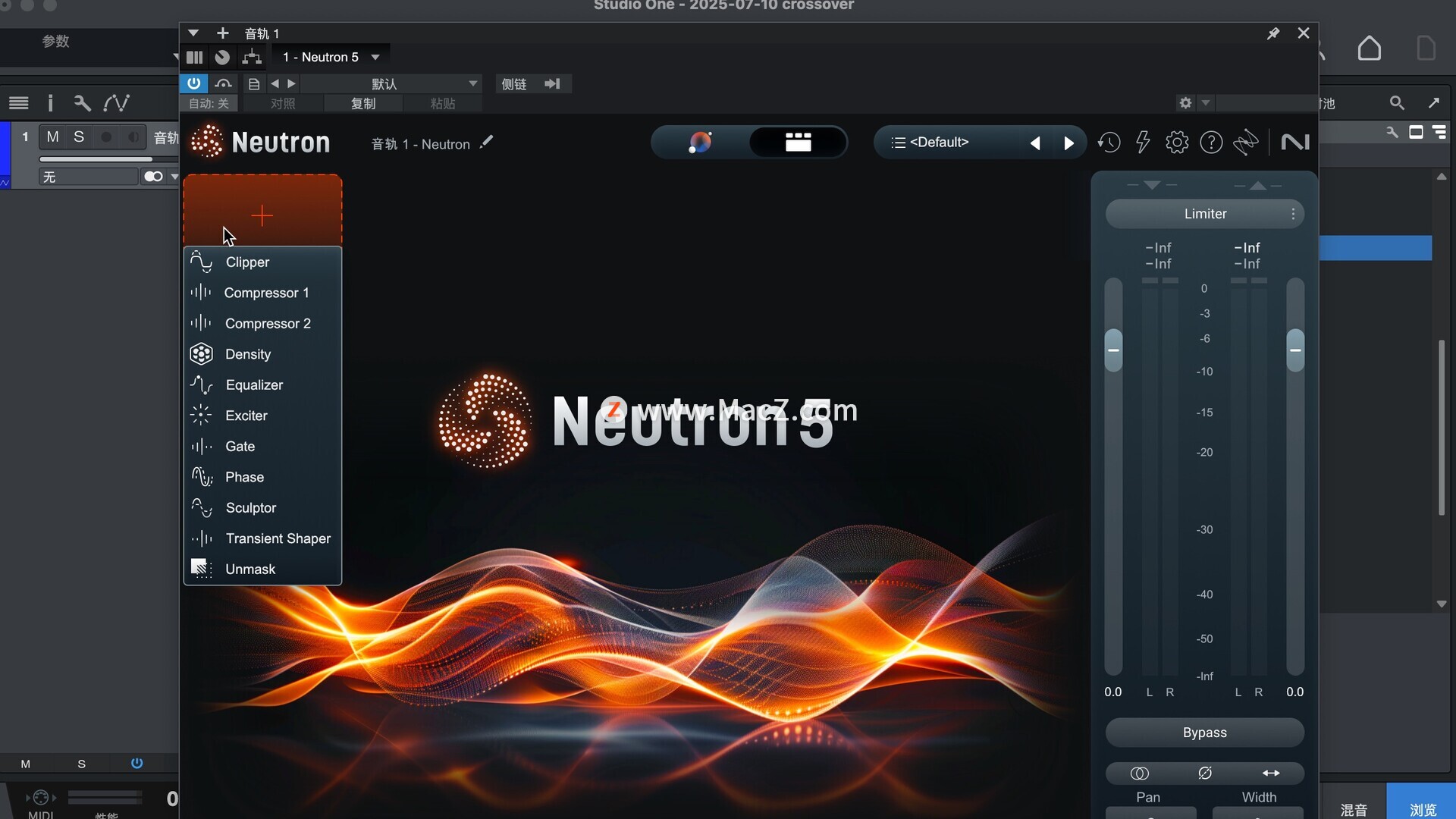Click the three-bars channel editor icon
The height and width of the screenshot is (819, 1456).
(195, 57)
